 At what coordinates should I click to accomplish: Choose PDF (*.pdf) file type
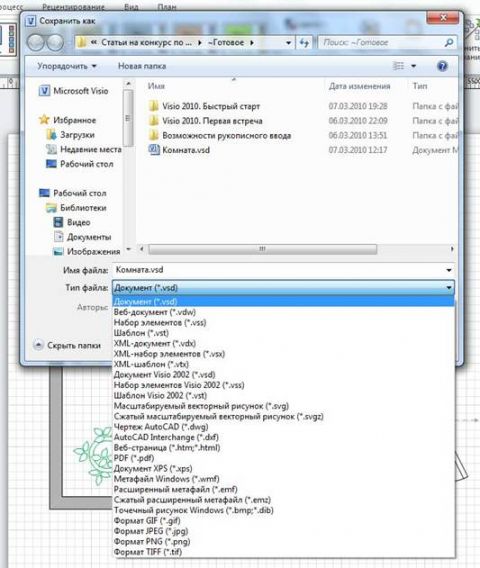[x=284, y=458]
